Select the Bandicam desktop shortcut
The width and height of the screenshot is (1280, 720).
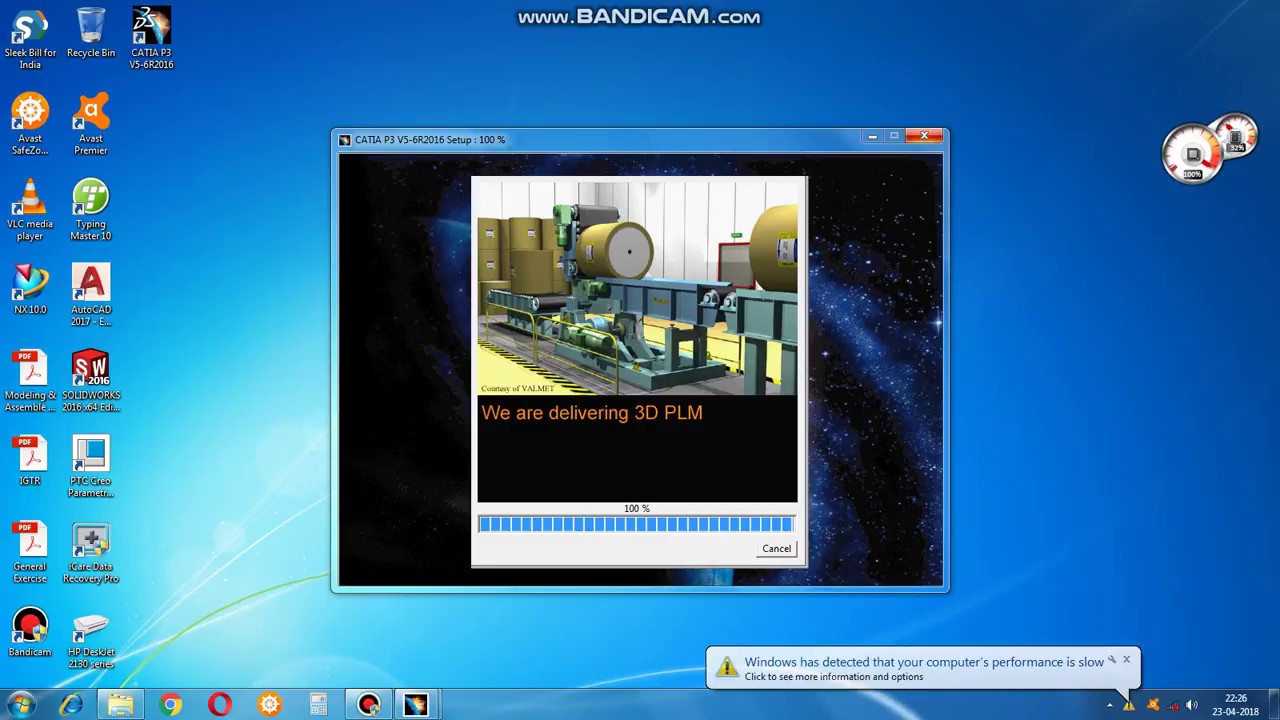coord(30,633)
